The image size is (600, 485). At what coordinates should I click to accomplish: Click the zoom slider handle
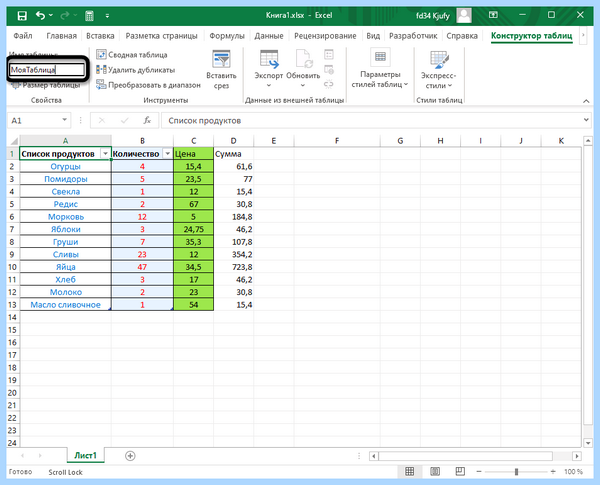pos(516,472)
